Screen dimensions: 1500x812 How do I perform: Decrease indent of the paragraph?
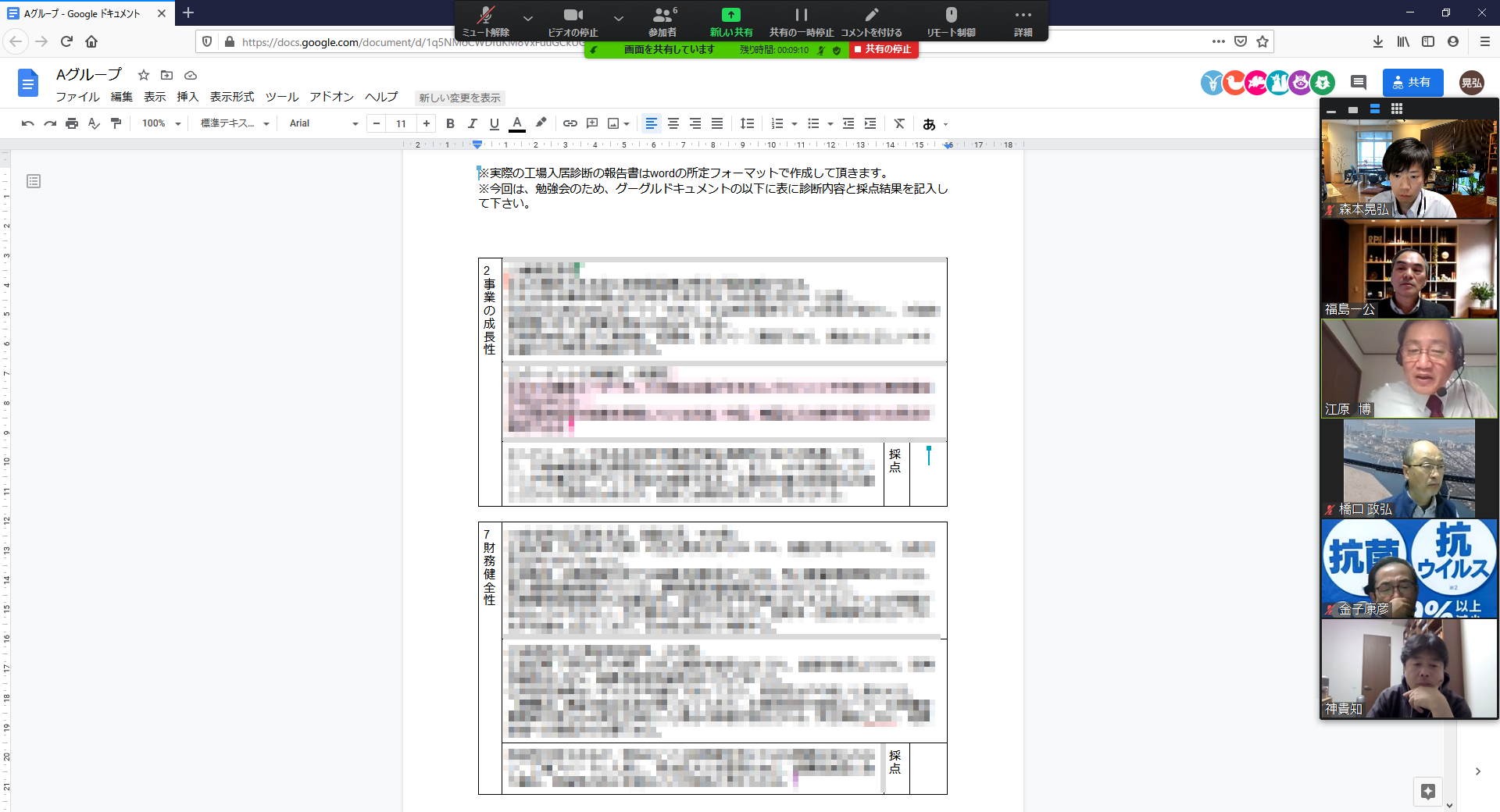848,123
